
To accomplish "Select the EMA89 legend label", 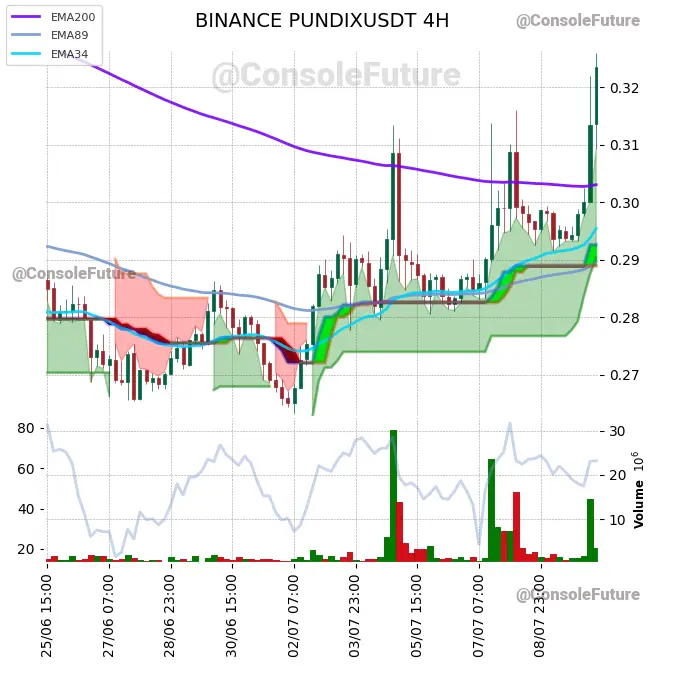I will tap(70, 35).
